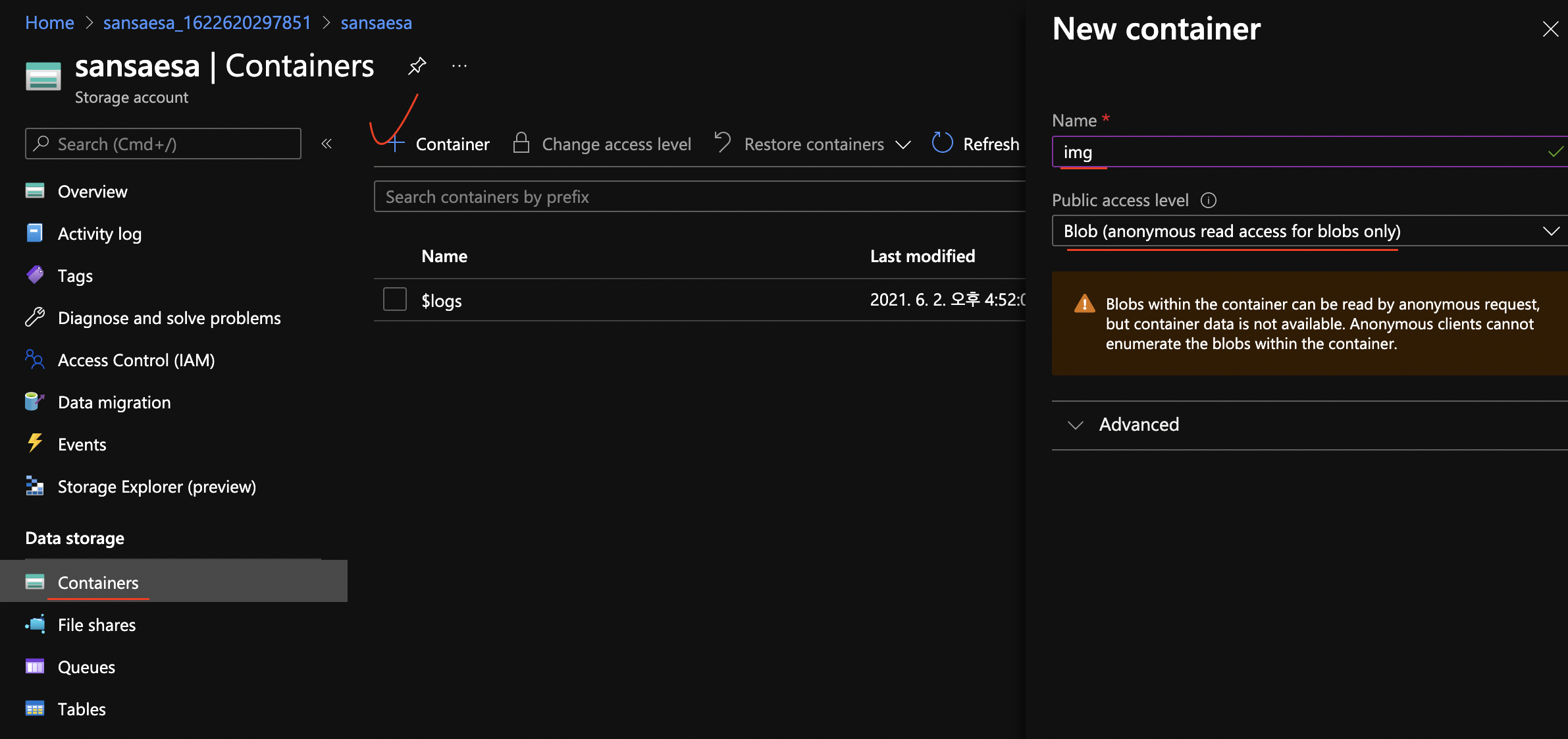
Task: Close the New container panel
Action: (1550, 29)
